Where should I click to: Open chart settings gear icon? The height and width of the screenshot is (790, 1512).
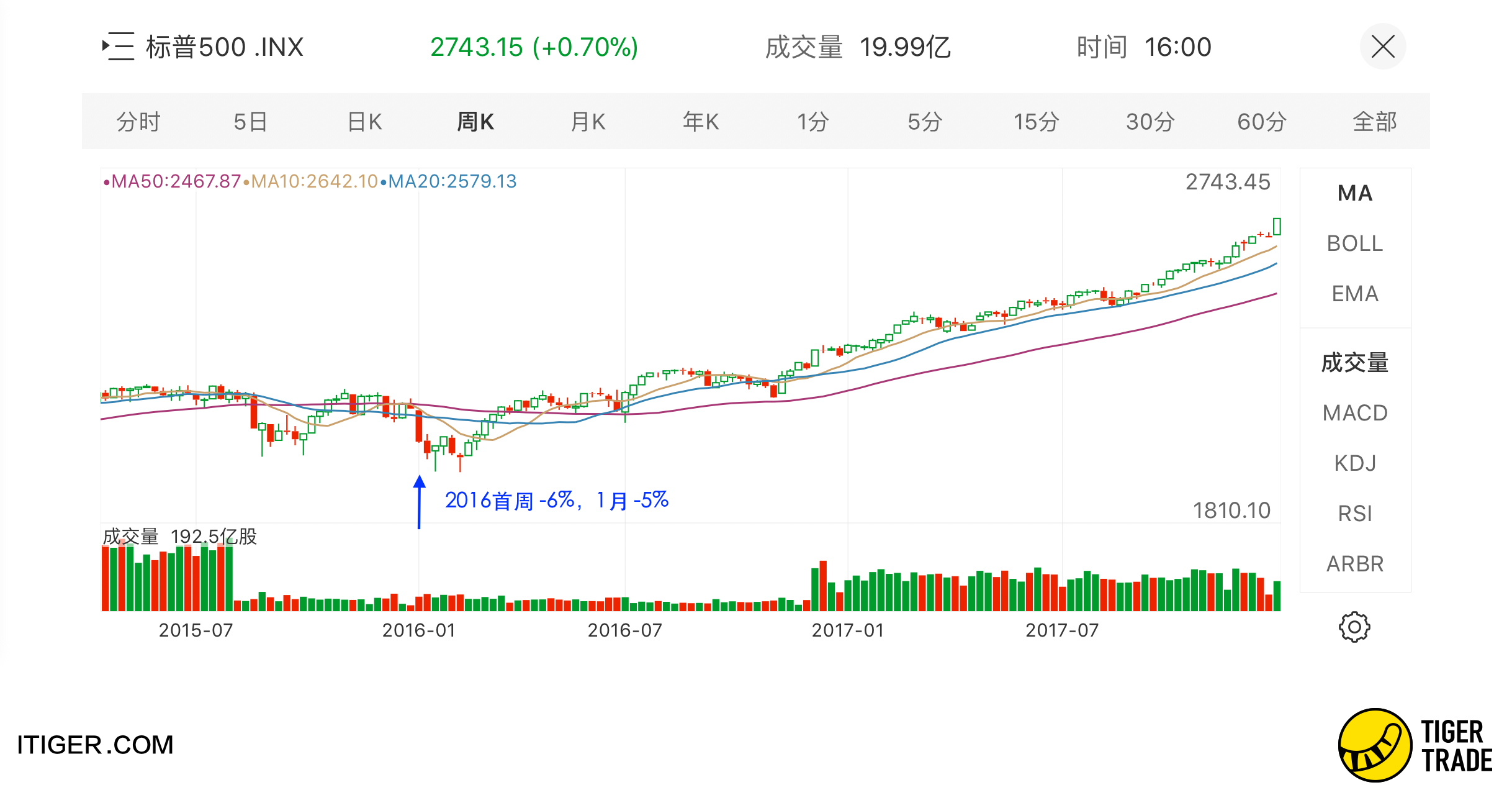pos(1354,627)
